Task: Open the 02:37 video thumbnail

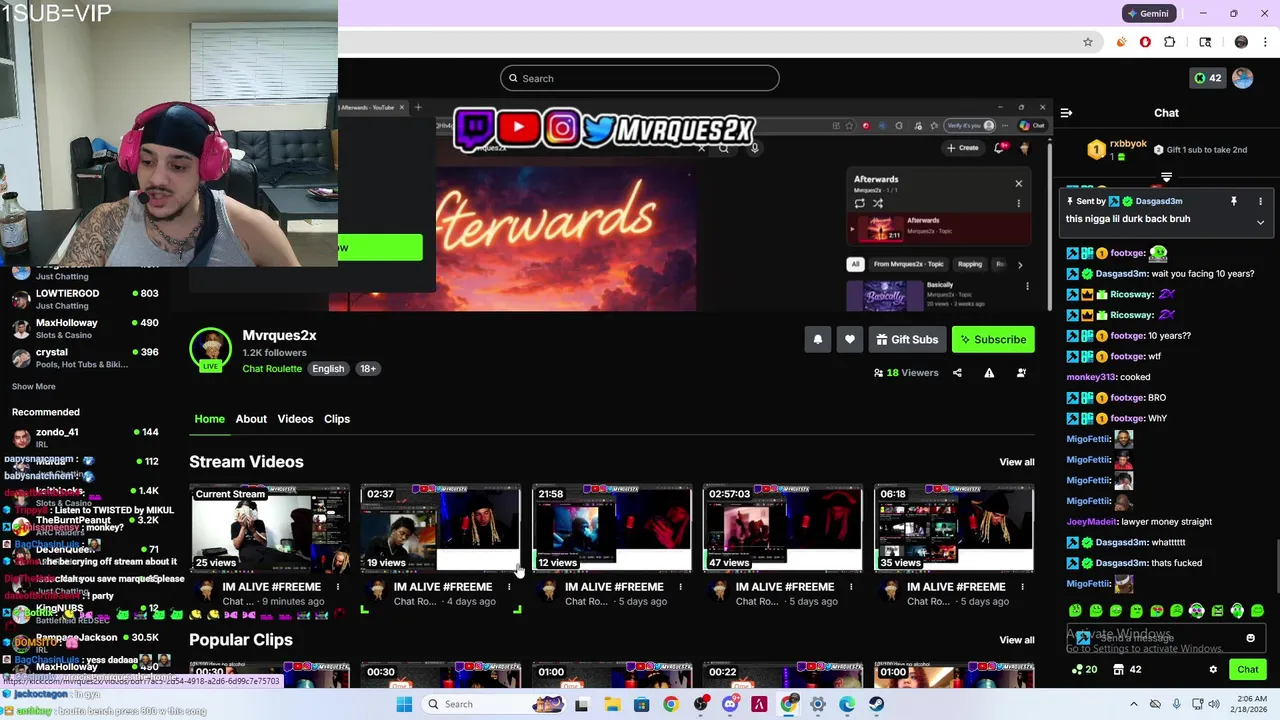Action: [x=441, y=528]
